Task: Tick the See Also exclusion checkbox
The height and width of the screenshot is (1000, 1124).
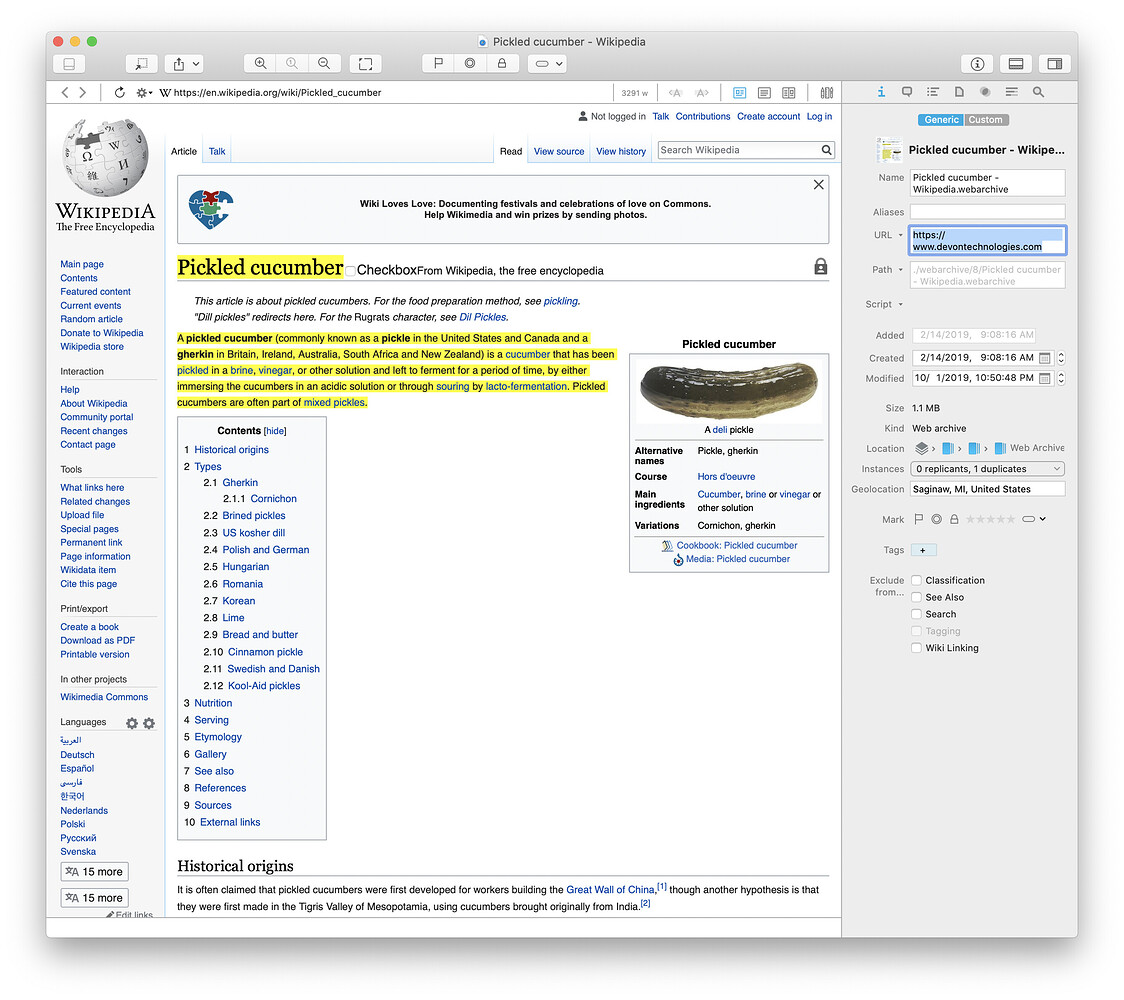Action: tap(916, 596)
